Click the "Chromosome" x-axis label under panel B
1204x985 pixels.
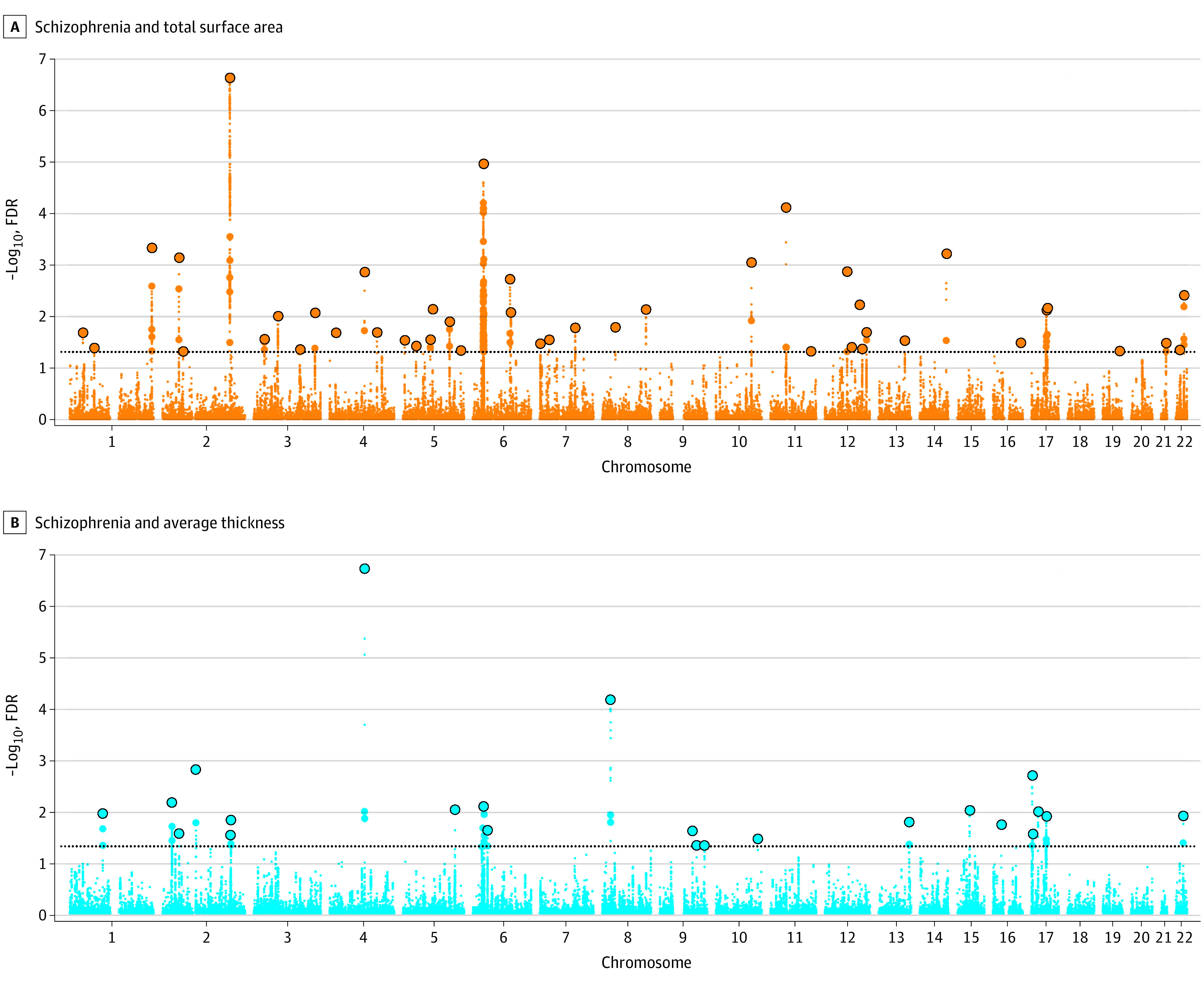point(646,962)
